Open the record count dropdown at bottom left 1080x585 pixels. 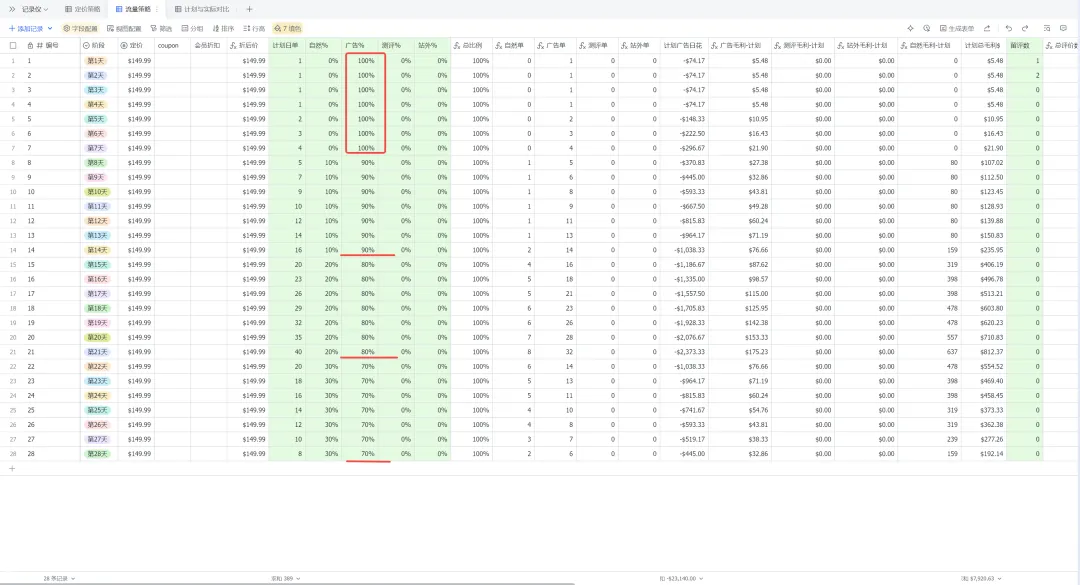pos(59,578)
